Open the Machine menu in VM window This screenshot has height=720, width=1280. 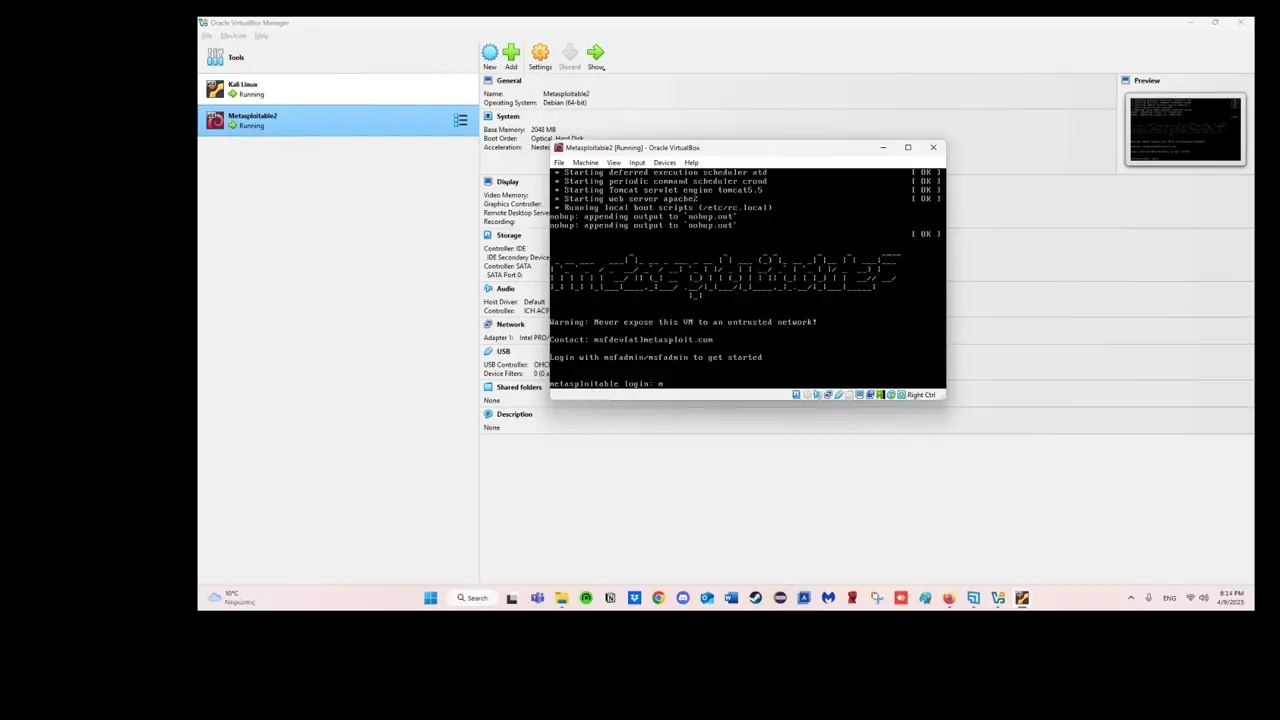pyautogui.click(x=585, y=162)
